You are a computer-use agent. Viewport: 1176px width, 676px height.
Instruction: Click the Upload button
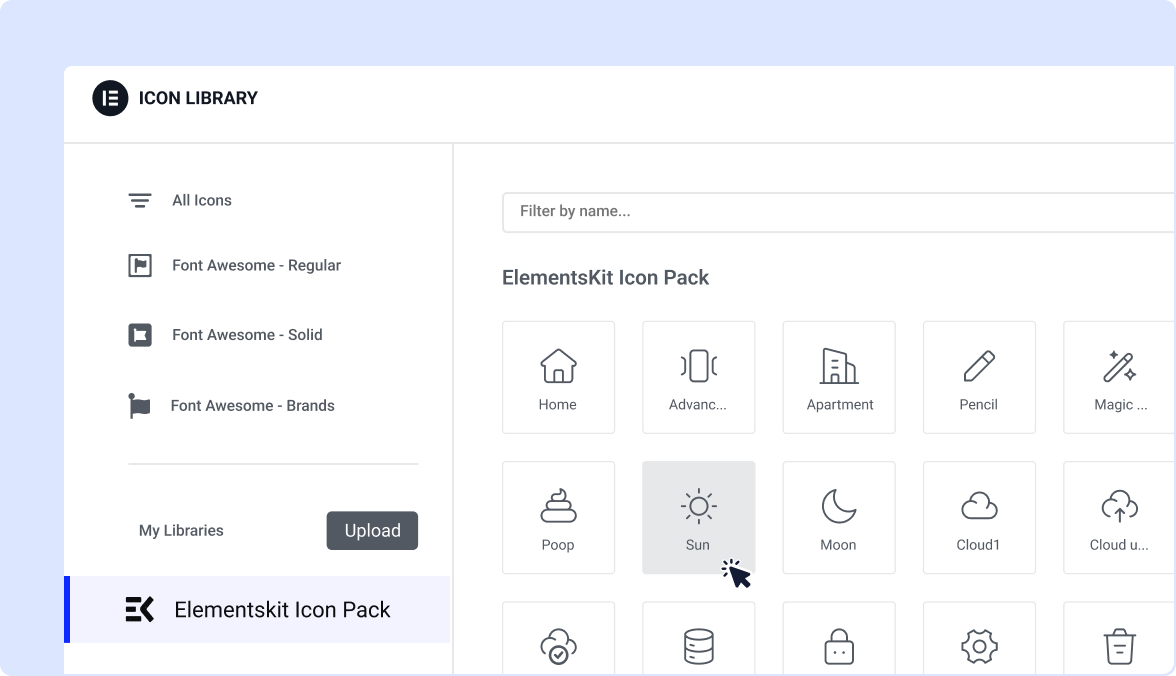pyautogui.click(x=372, y=530)
